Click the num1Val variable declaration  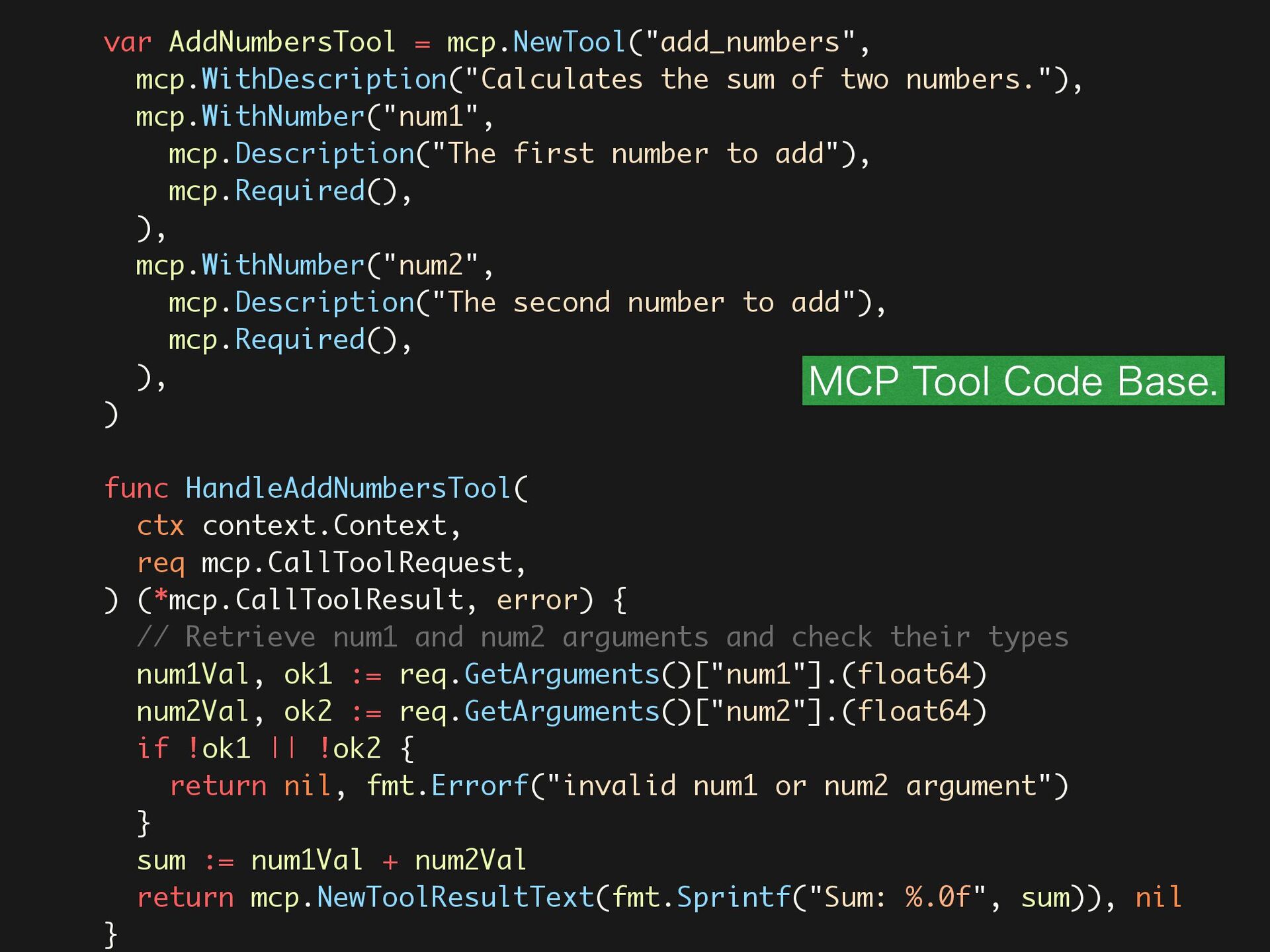[x=192, y=675]
